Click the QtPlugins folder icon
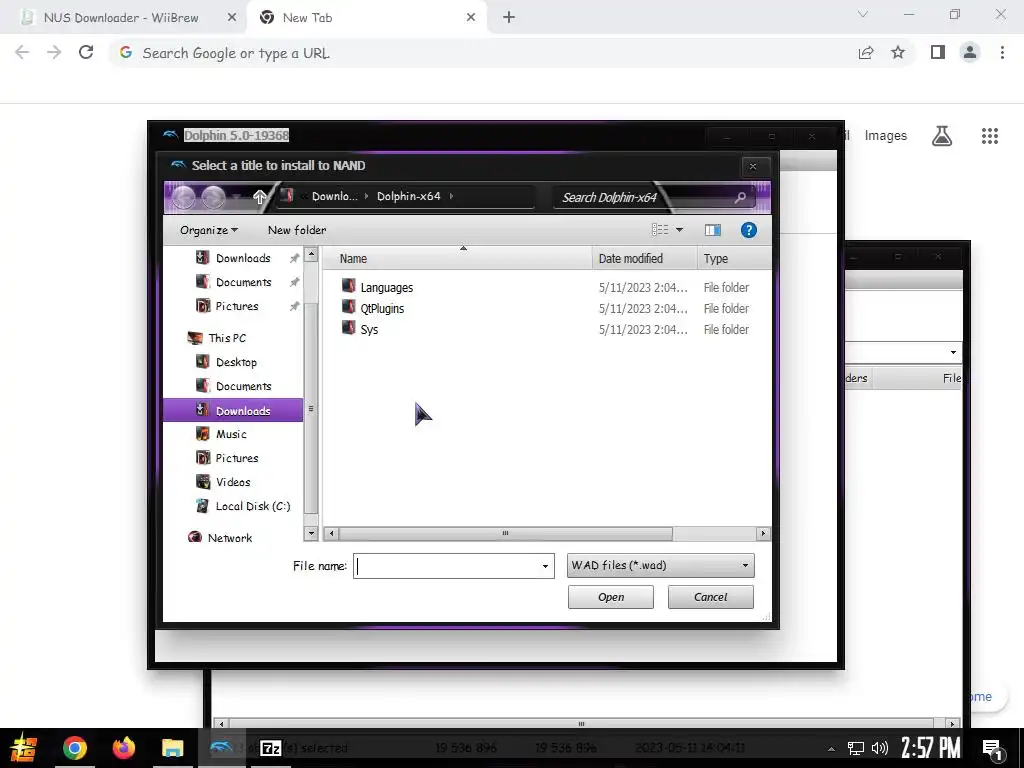1024x768 pixels. pyautogui.click(x=349, y=307)
